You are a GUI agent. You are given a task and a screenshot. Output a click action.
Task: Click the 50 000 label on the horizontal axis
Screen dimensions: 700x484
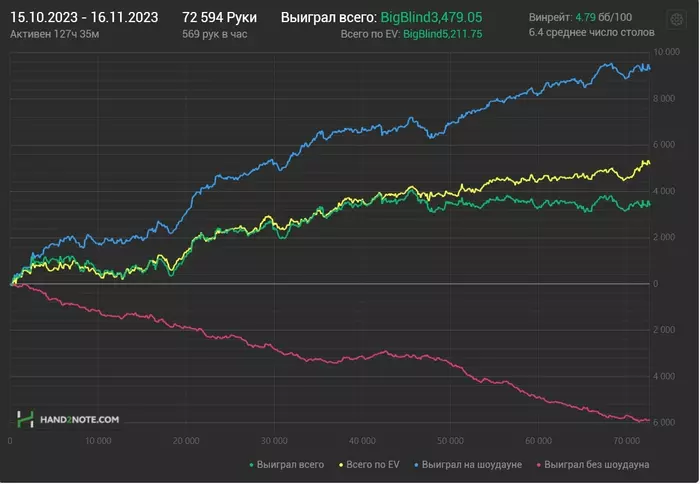tap(450, 441)
